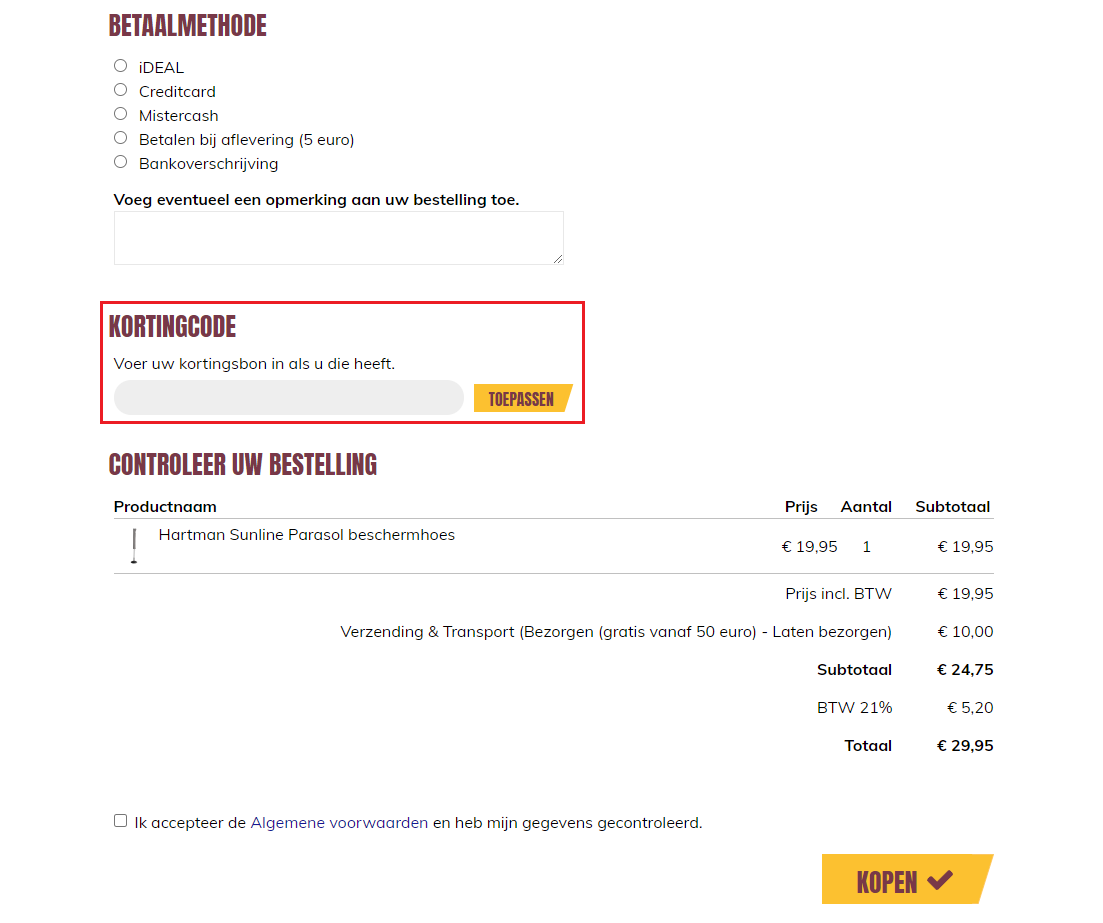The image size is (1103, 923).
Task: Click the Prijs column header
Action: 801,506
